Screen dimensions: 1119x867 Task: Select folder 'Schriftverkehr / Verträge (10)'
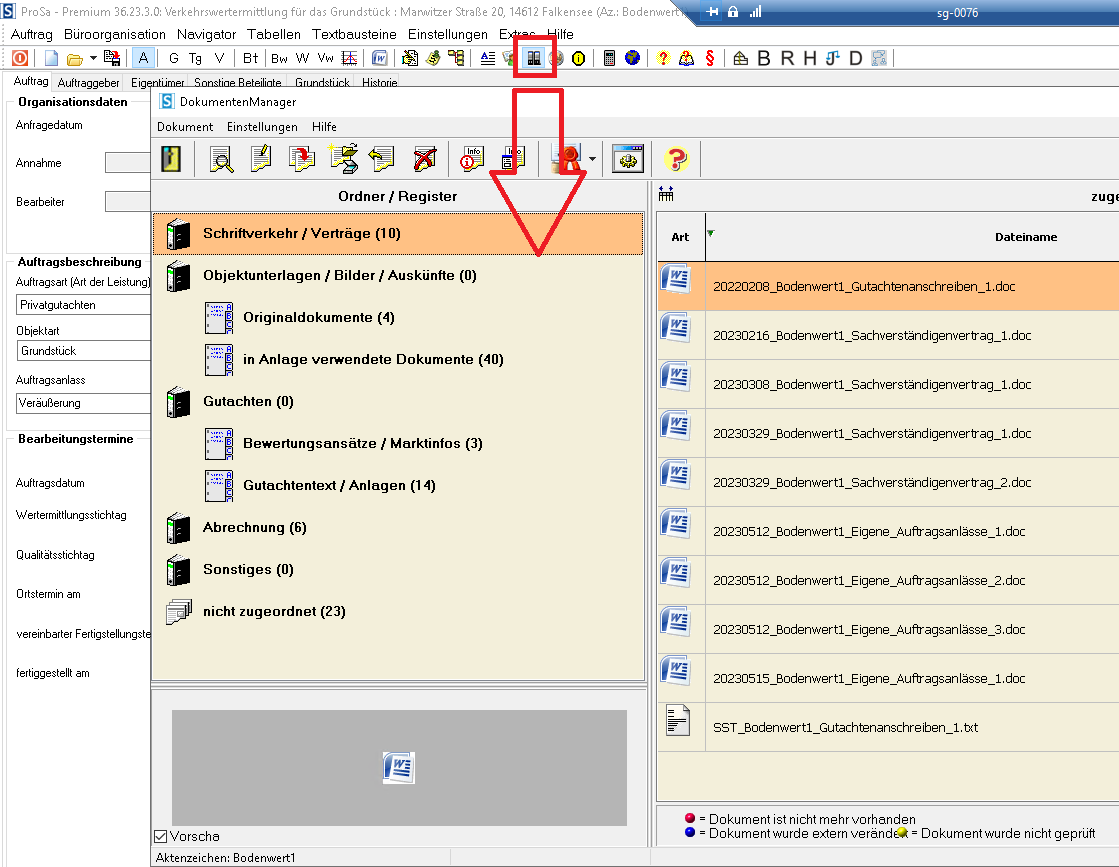coord(398,233)
